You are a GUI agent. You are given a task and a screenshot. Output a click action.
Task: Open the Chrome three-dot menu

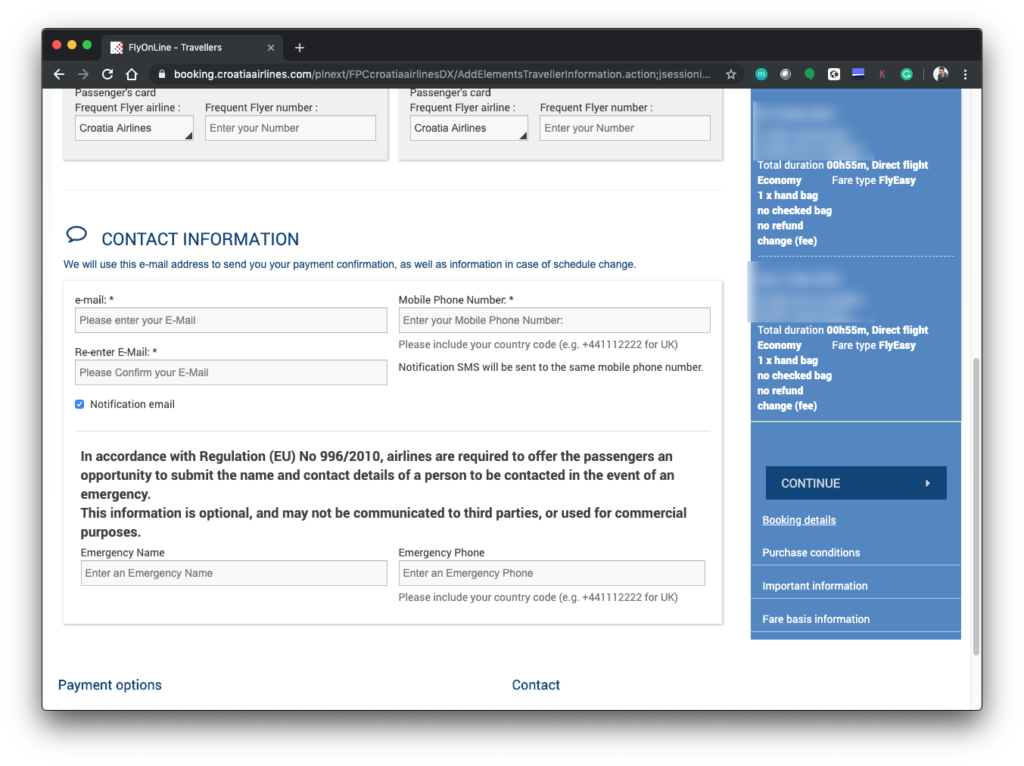tap(965, 74)
